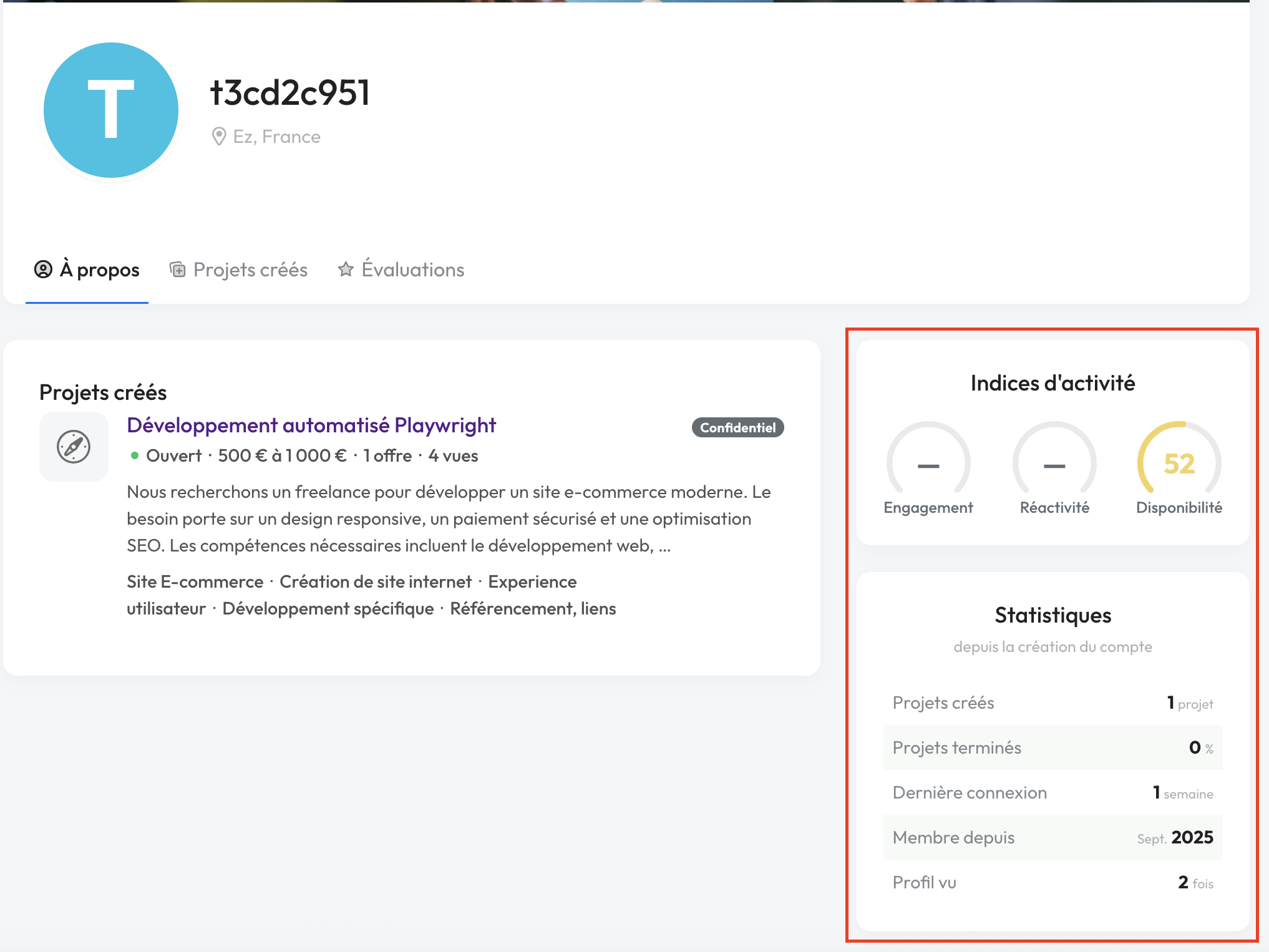The image size is (1269, 952).
Task: Click the À propos person icon
Action: (43, 270)
